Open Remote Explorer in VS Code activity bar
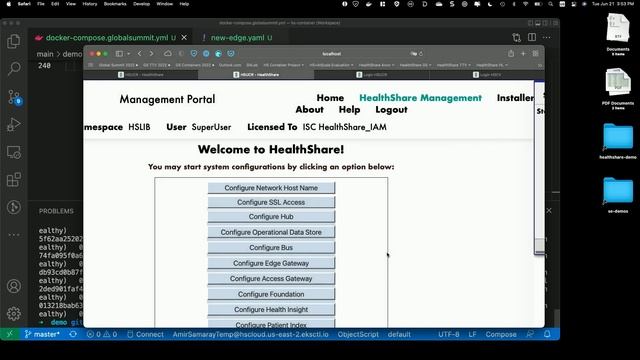The width and height of the screenshot is (640, 360). (x=14, y=152)
